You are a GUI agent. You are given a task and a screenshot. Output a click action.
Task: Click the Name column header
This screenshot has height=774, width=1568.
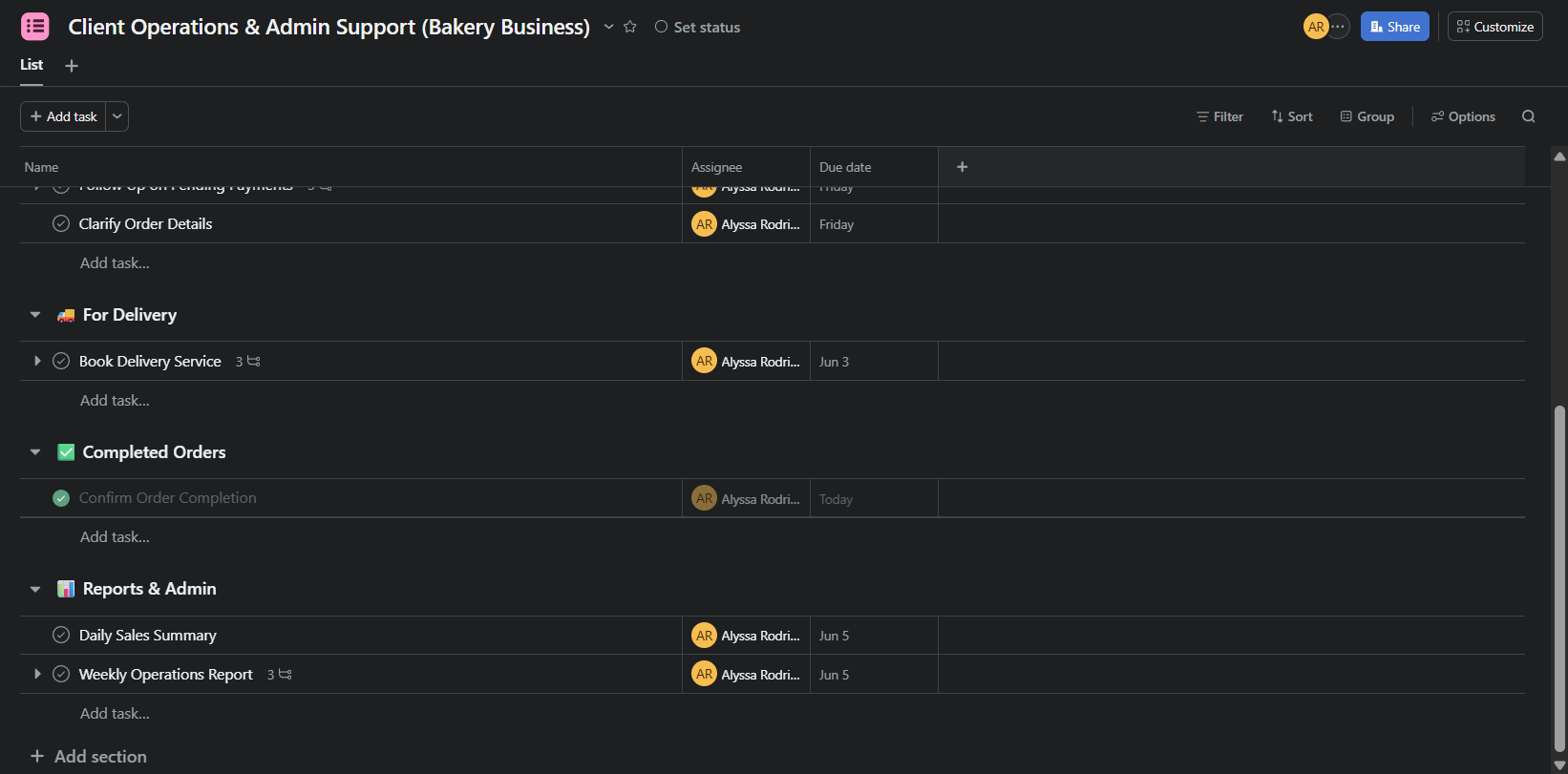click(350, 167)
